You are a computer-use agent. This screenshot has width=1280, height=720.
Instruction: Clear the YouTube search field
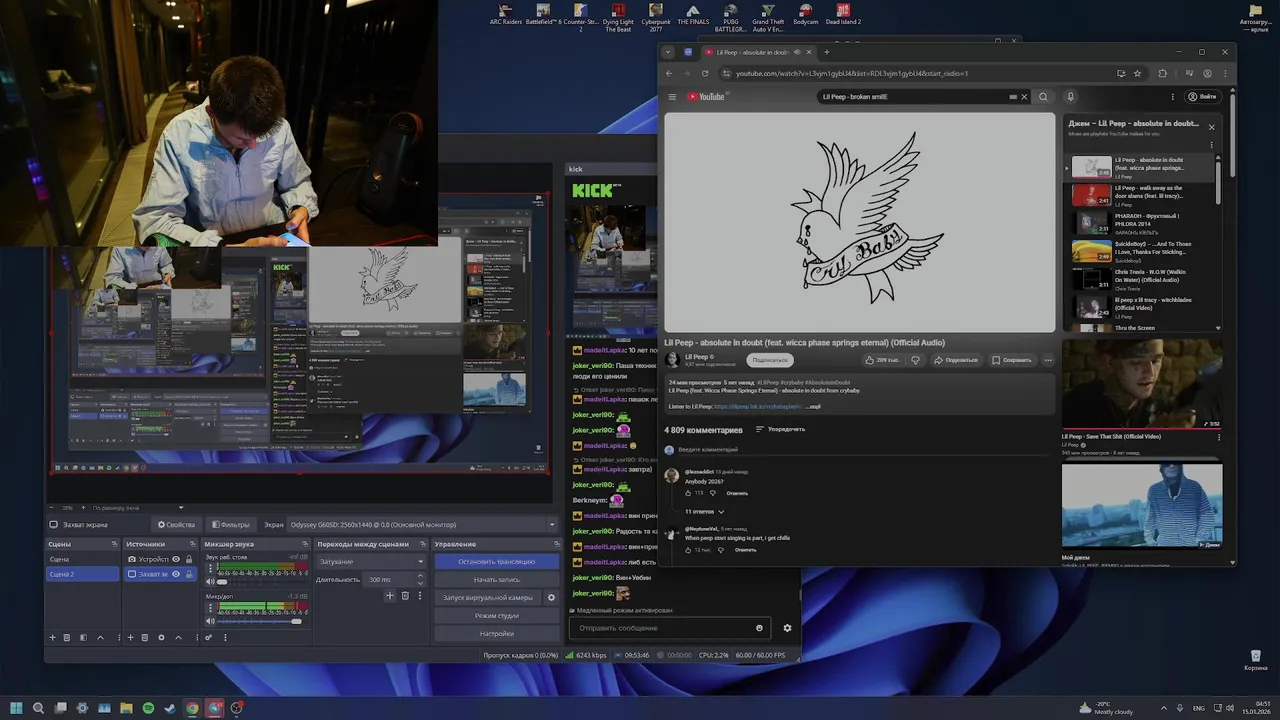point(1024,97)
